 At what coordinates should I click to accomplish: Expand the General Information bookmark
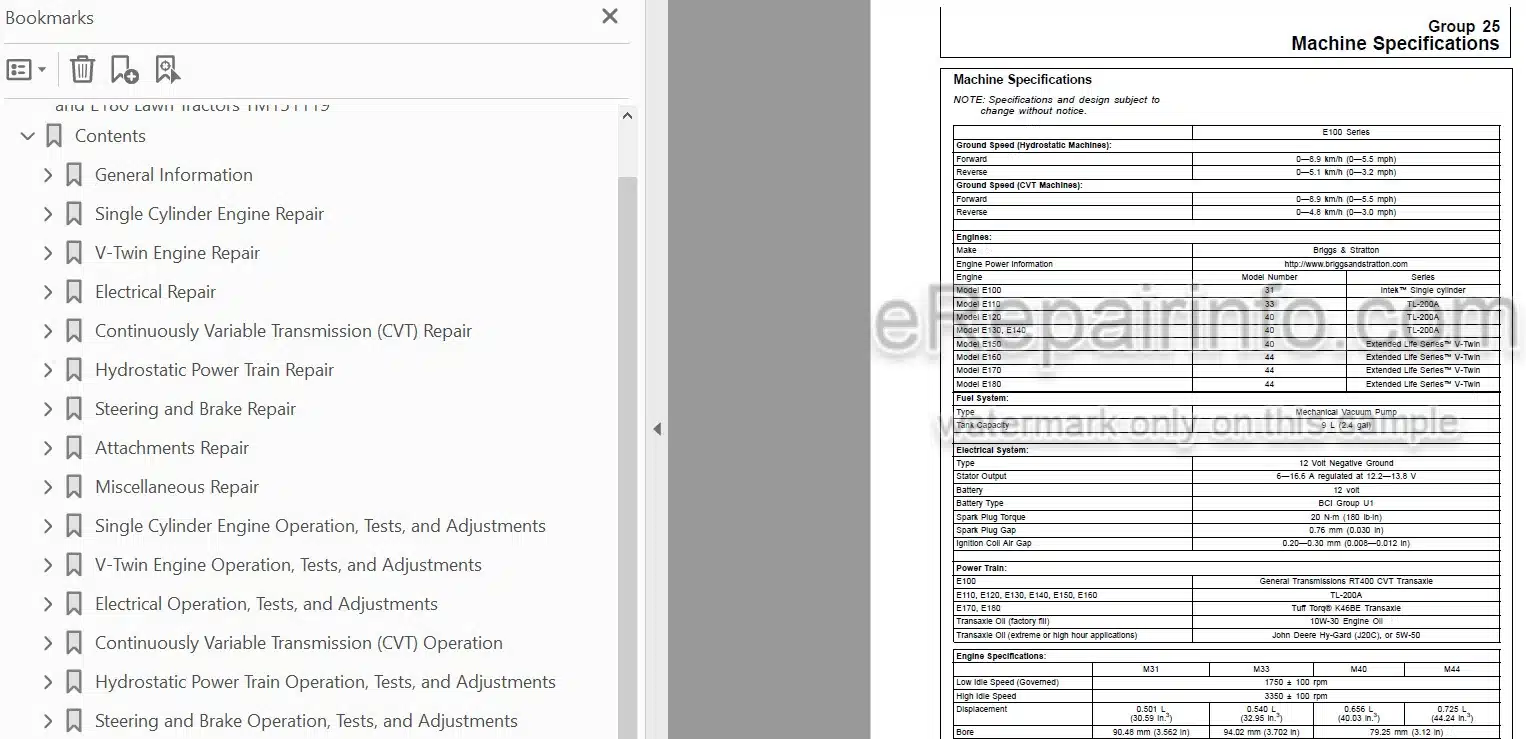click(48, 175)
